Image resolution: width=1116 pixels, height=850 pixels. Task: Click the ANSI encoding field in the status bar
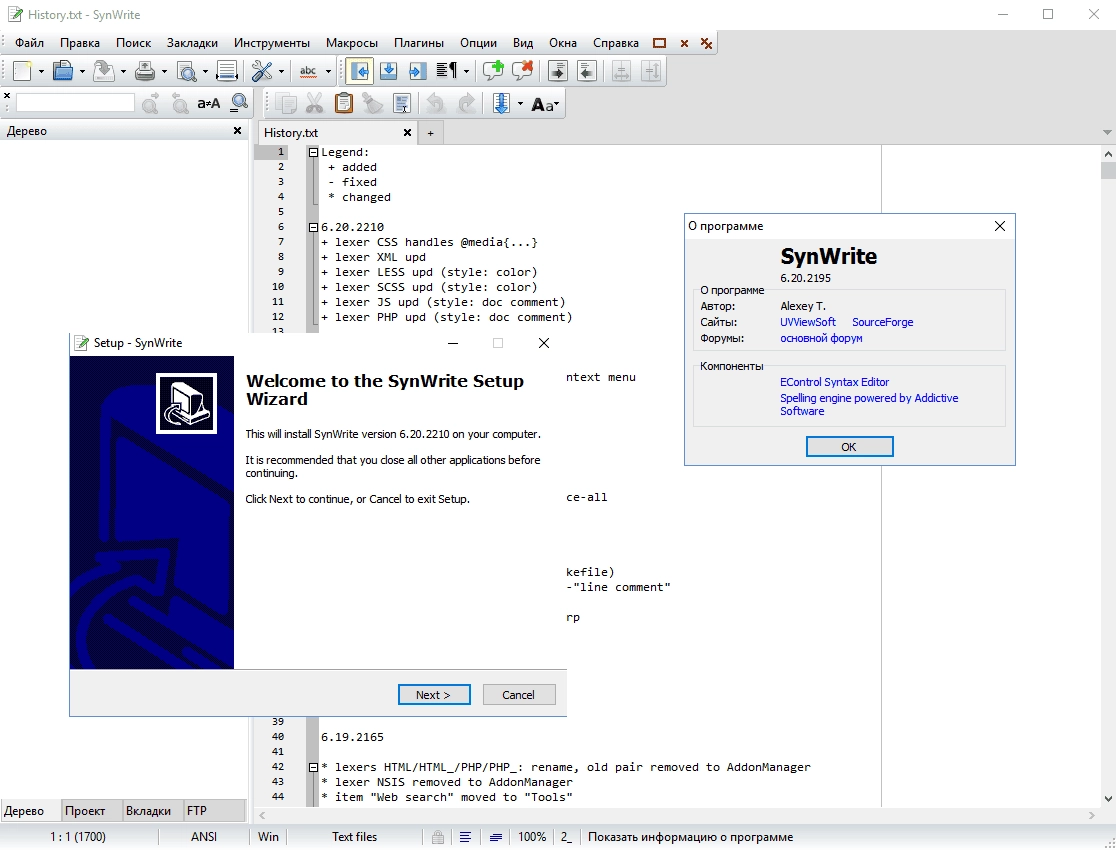[x=204, y=837]
